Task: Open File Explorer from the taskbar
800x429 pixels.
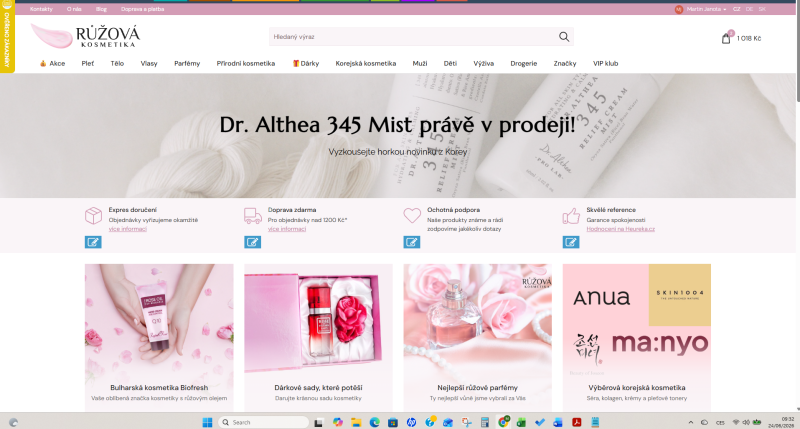Action: coord(356,422)
